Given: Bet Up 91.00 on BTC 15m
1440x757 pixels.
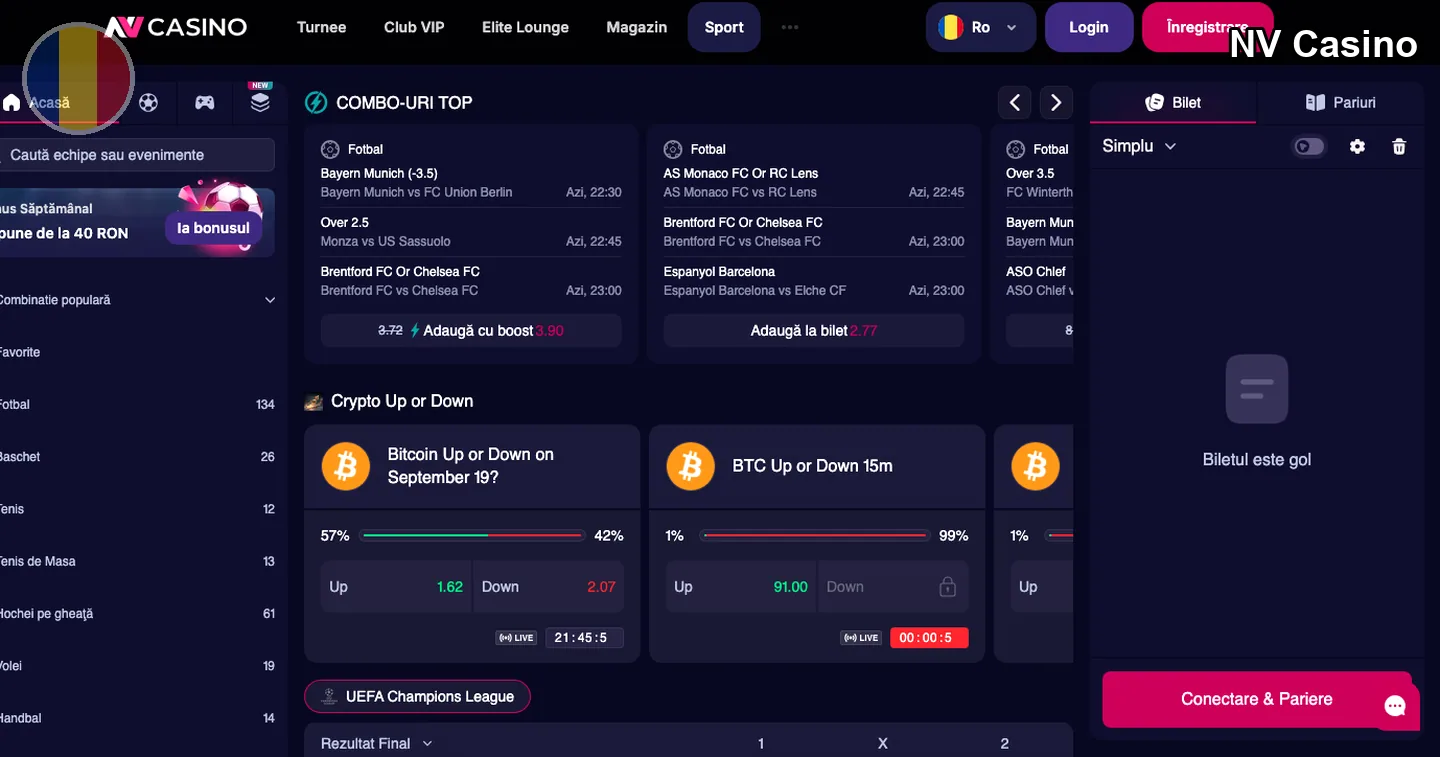Looking at the screenshot, I should click(741, 587).
